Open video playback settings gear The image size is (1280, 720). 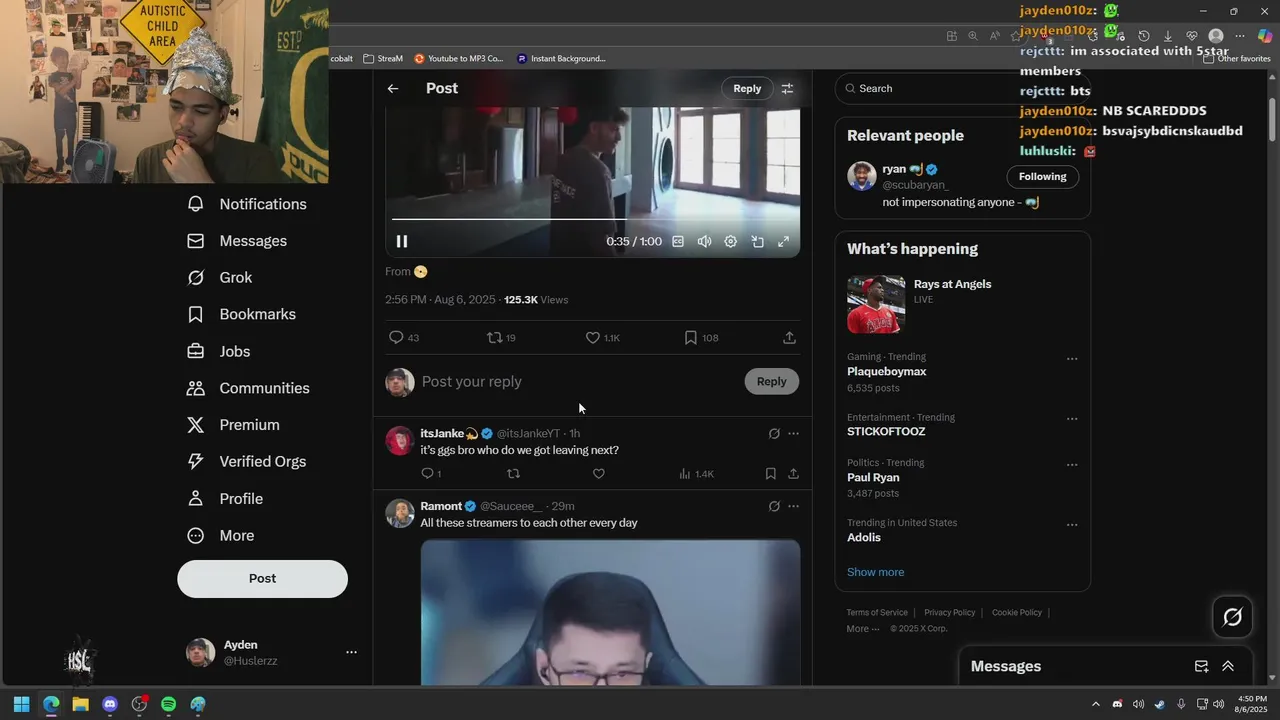pyautogui.click(x=731, y=241)
